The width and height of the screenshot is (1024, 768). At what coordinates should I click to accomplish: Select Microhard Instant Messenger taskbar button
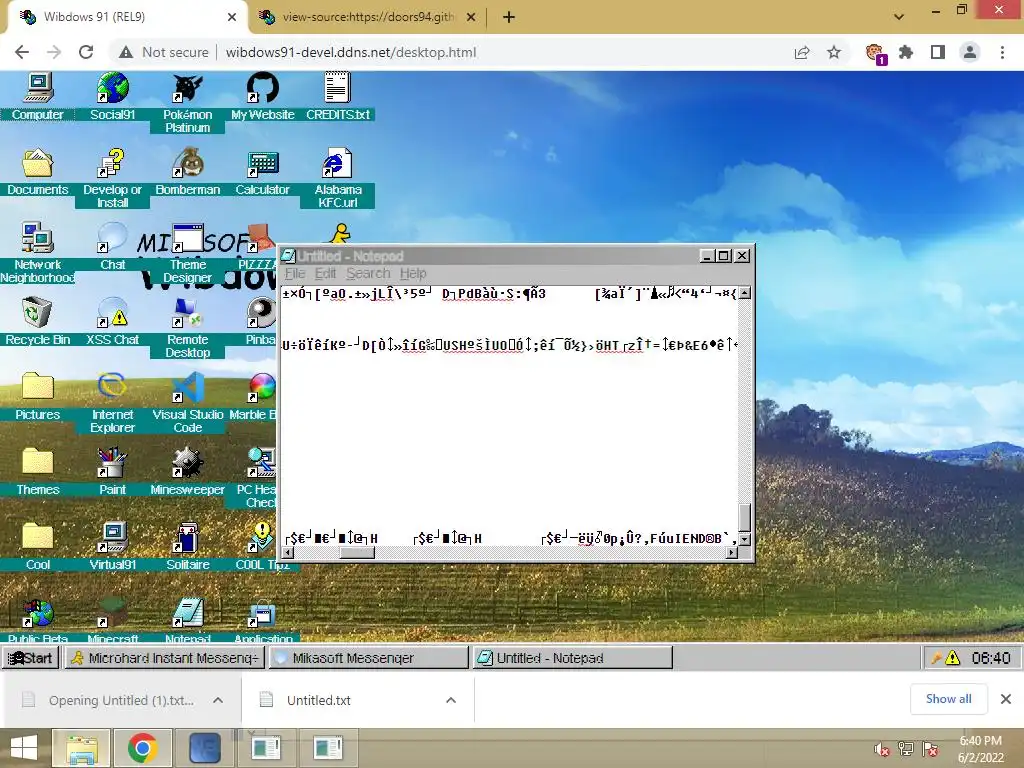coord(165,658)
